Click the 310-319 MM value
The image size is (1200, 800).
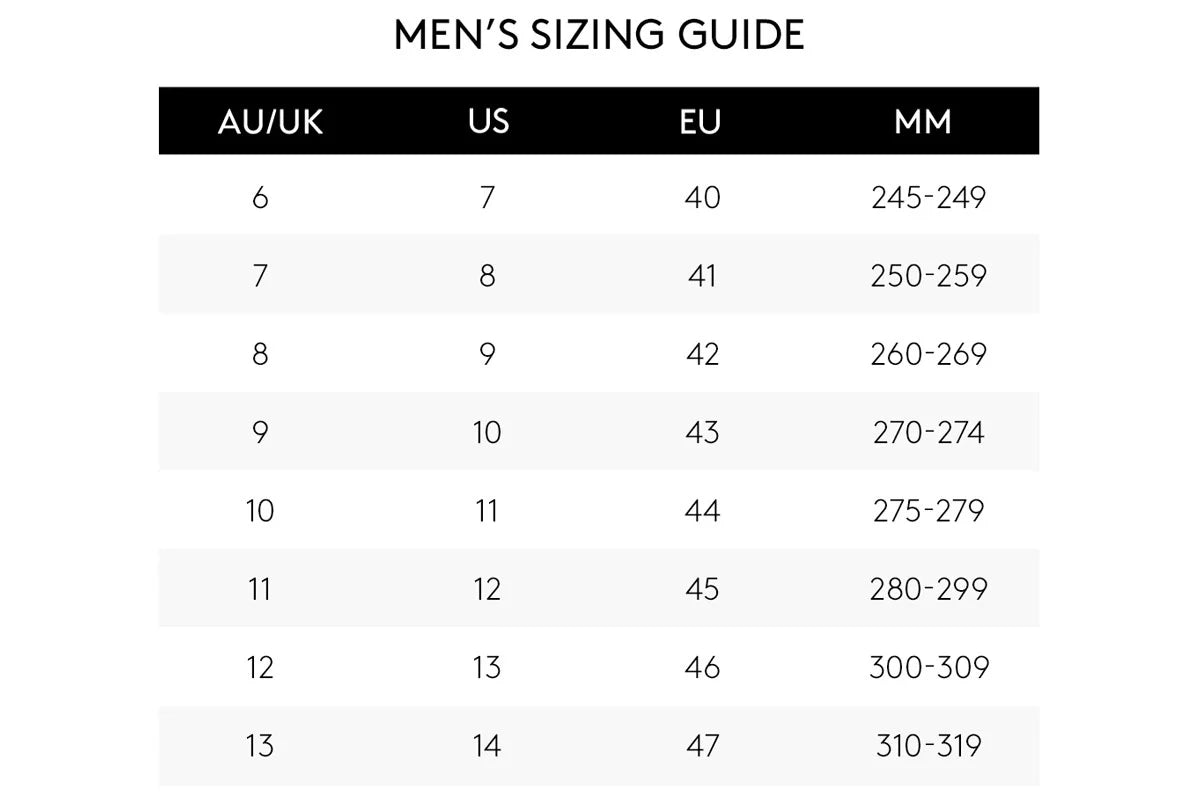[928, 746]
